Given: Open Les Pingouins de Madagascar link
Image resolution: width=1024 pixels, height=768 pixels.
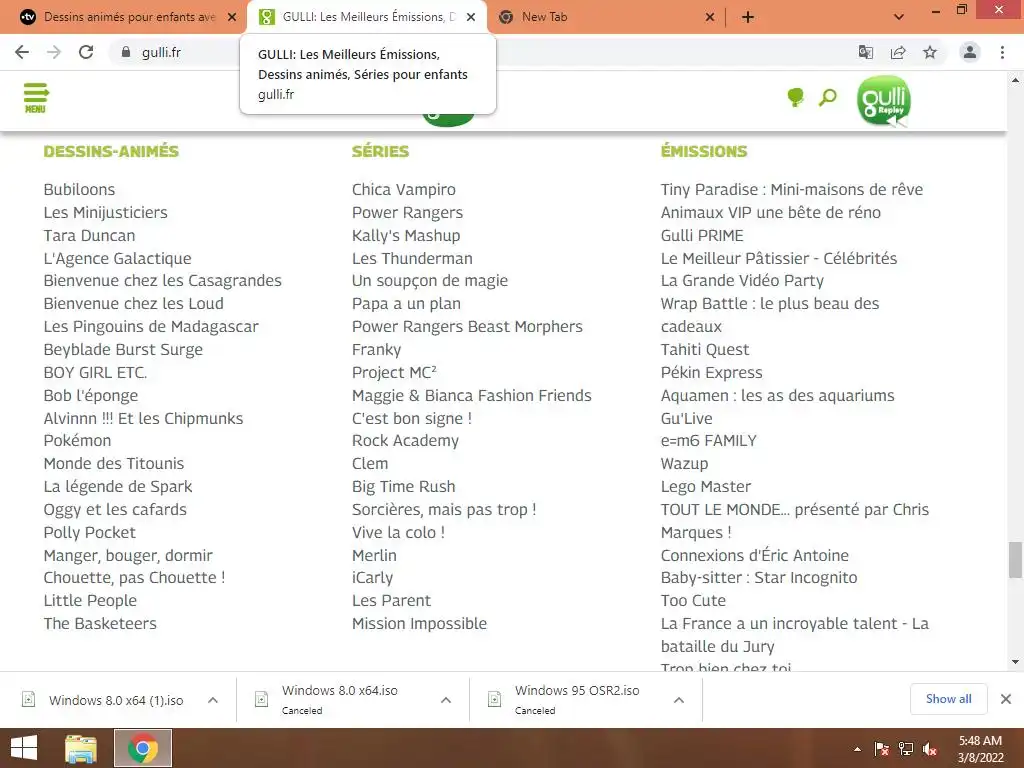Looking at the screenshot, I should pyautogui.click(x=151, y=327).
